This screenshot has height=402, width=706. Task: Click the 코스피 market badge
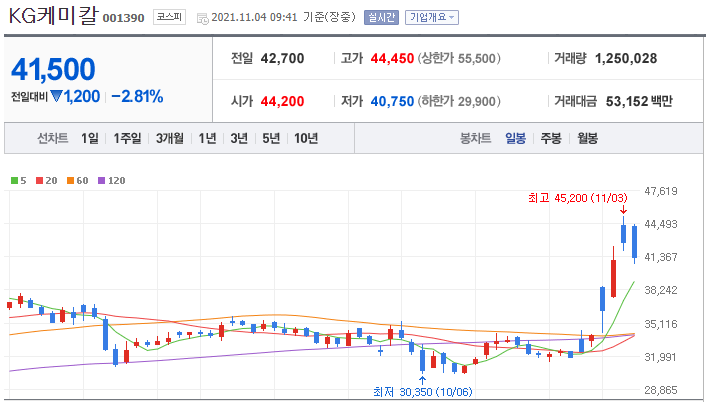pyautogui.click(x=169, y=18)
